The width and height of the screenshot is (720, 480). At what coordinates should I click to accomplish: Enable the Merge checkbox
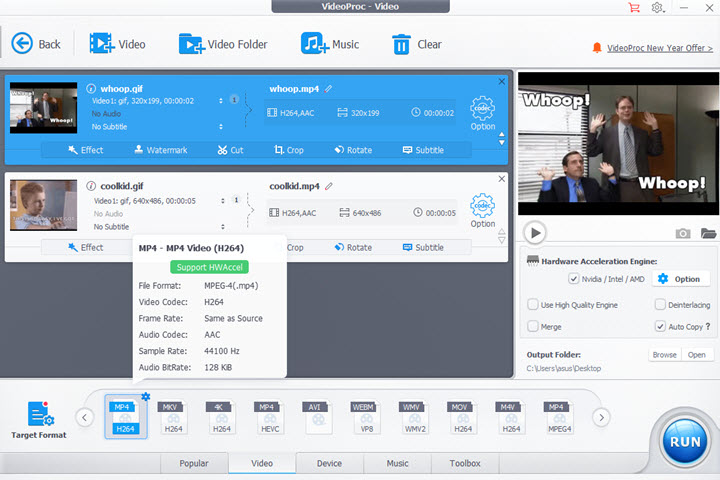click(533, 327)
